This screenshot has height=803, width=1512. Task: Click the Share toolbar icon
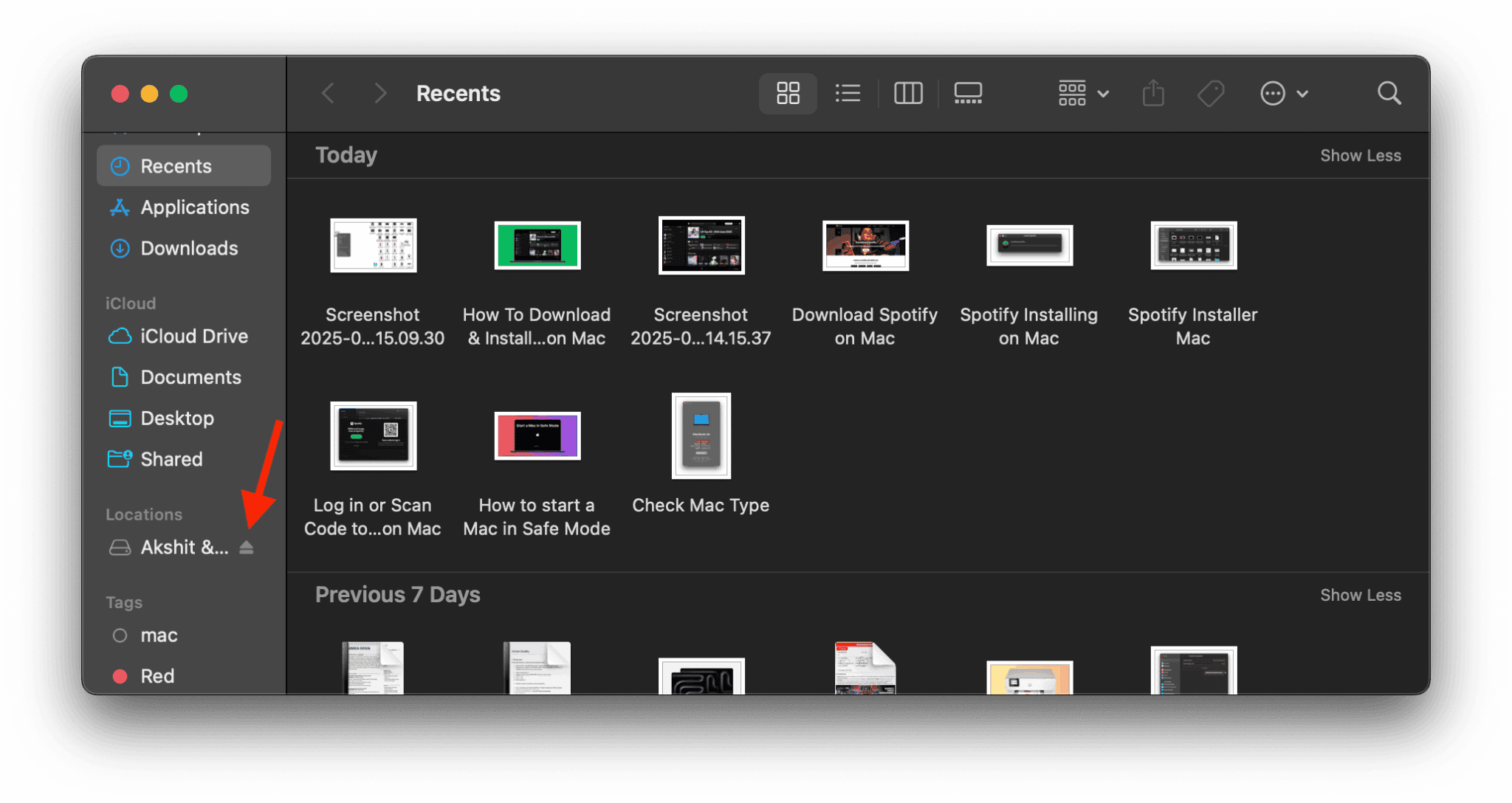(x=1153, y=94)
